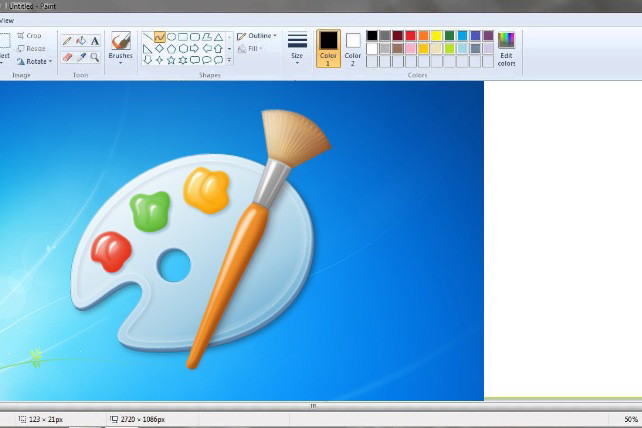Pick the white palette swatch
This screenshot has height=428, width=642.
pos(372,49)
